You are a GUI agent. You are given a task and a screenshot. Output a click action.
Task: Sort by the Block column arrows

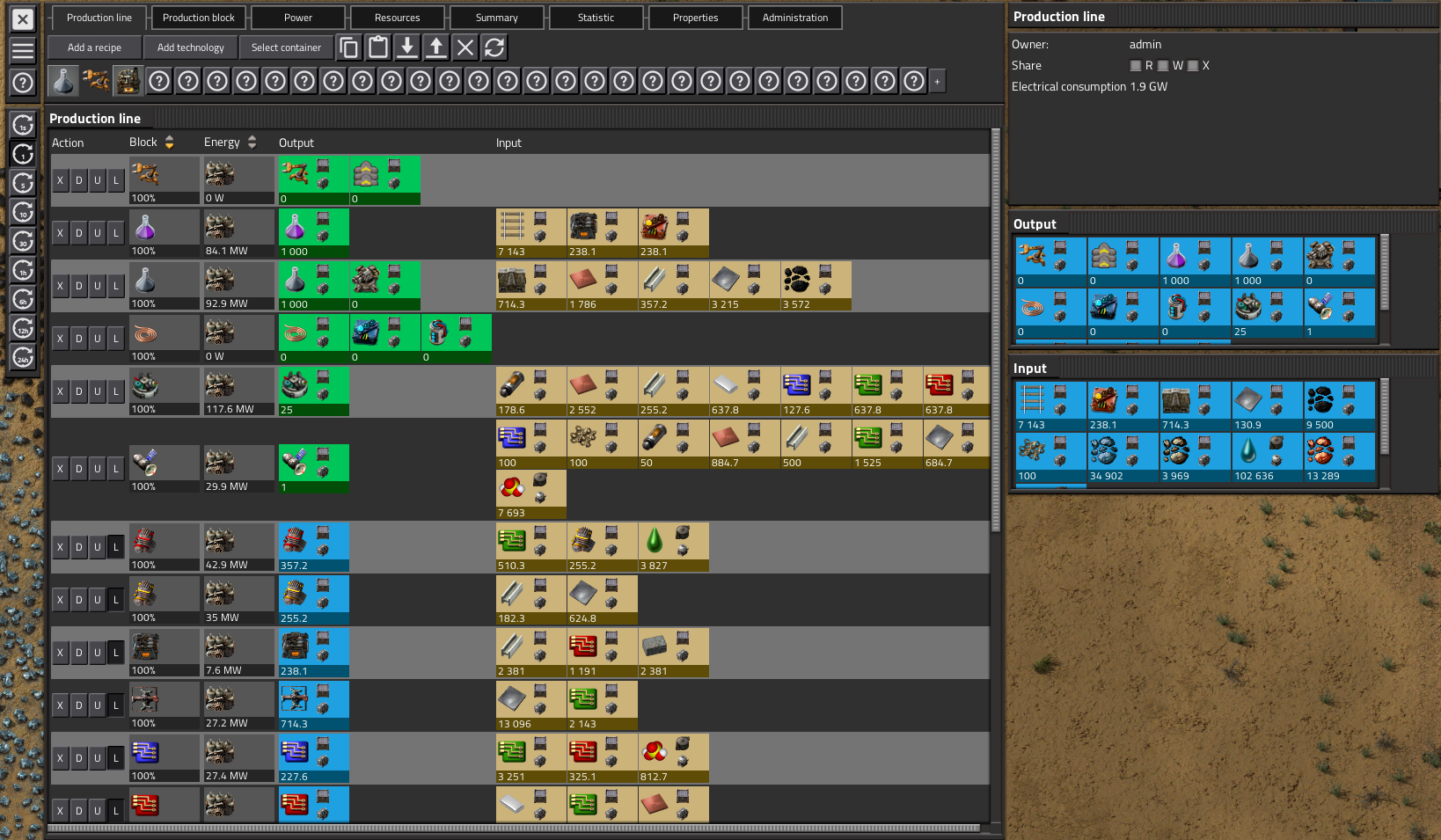pyautogui.click(x=170, y=142)
